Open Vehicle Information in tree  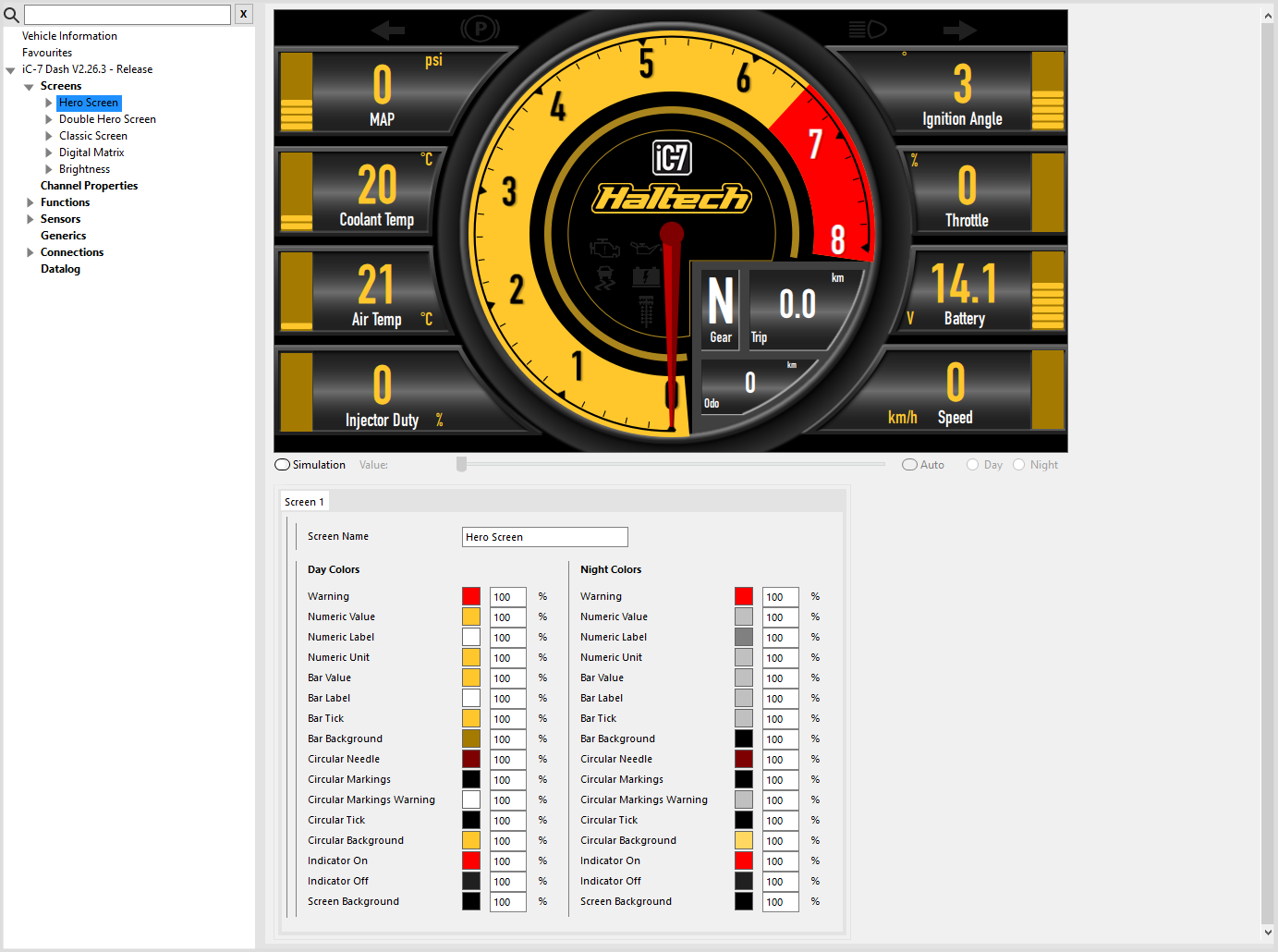coord(69,36)
